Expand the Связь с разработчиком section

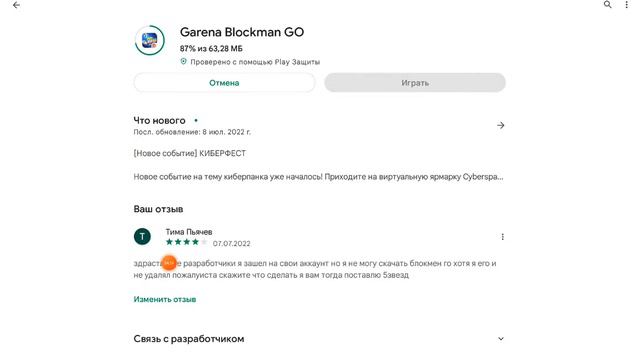(319, 339)
